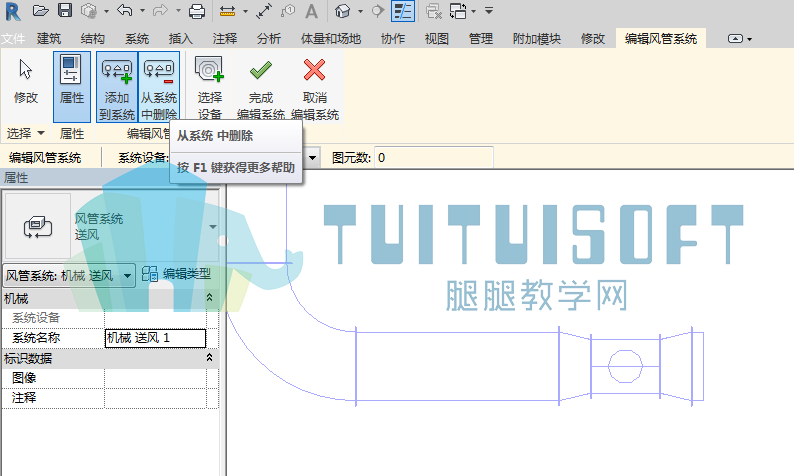Select the Tag by Category tool
Viewport: 794px width, 476px height.
[x=288, y=11]
